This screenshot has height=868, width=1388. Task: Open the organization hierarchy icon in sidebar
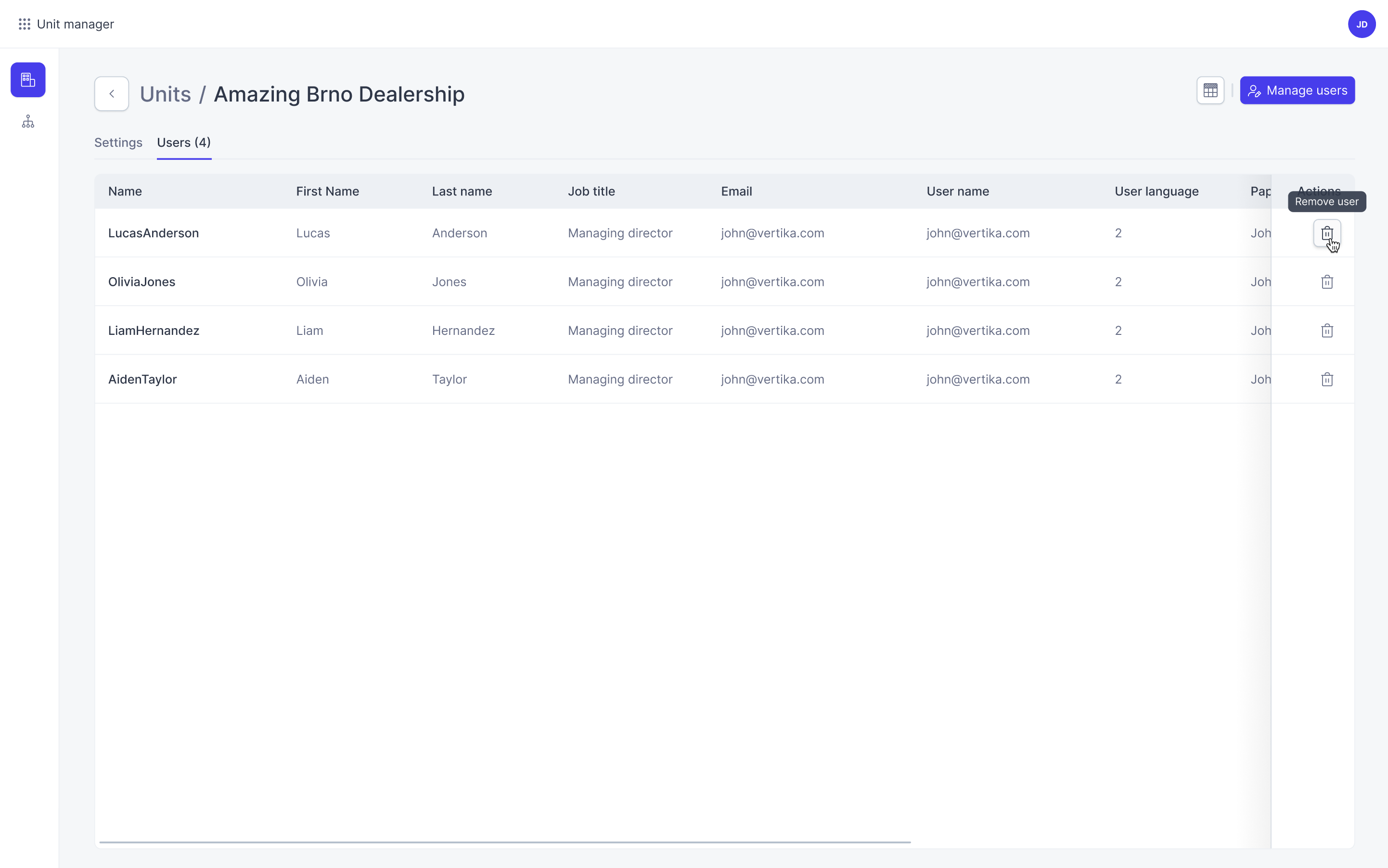[x=28, y=122]
